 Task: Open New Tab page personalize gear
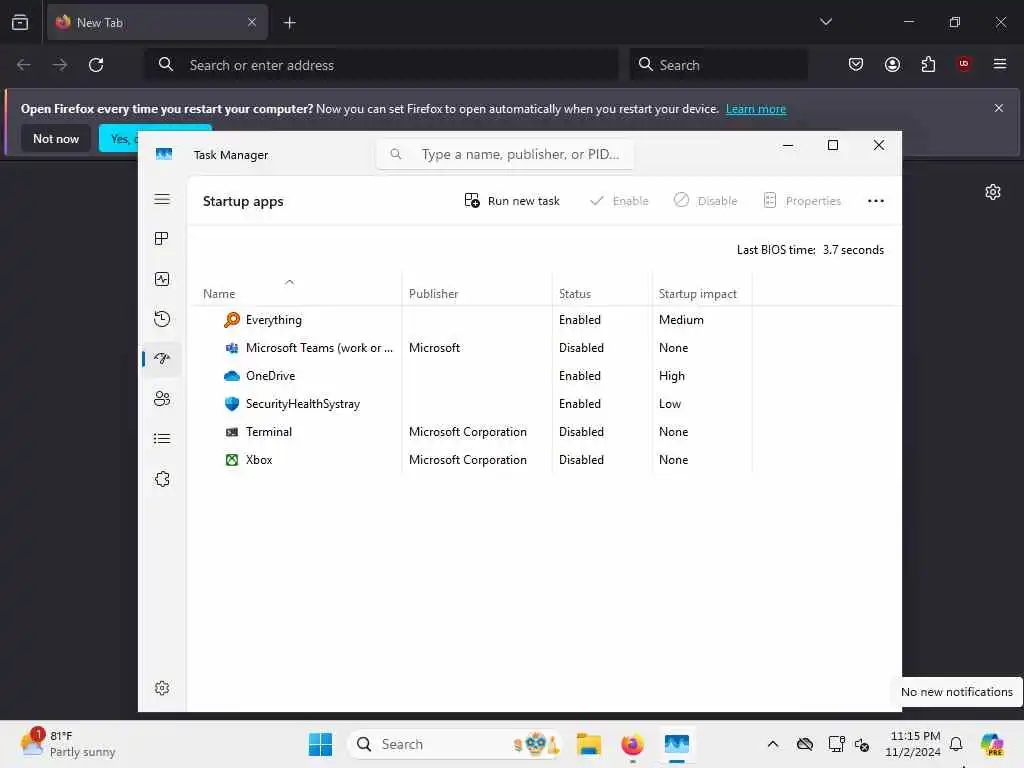[x=993, y=192]
